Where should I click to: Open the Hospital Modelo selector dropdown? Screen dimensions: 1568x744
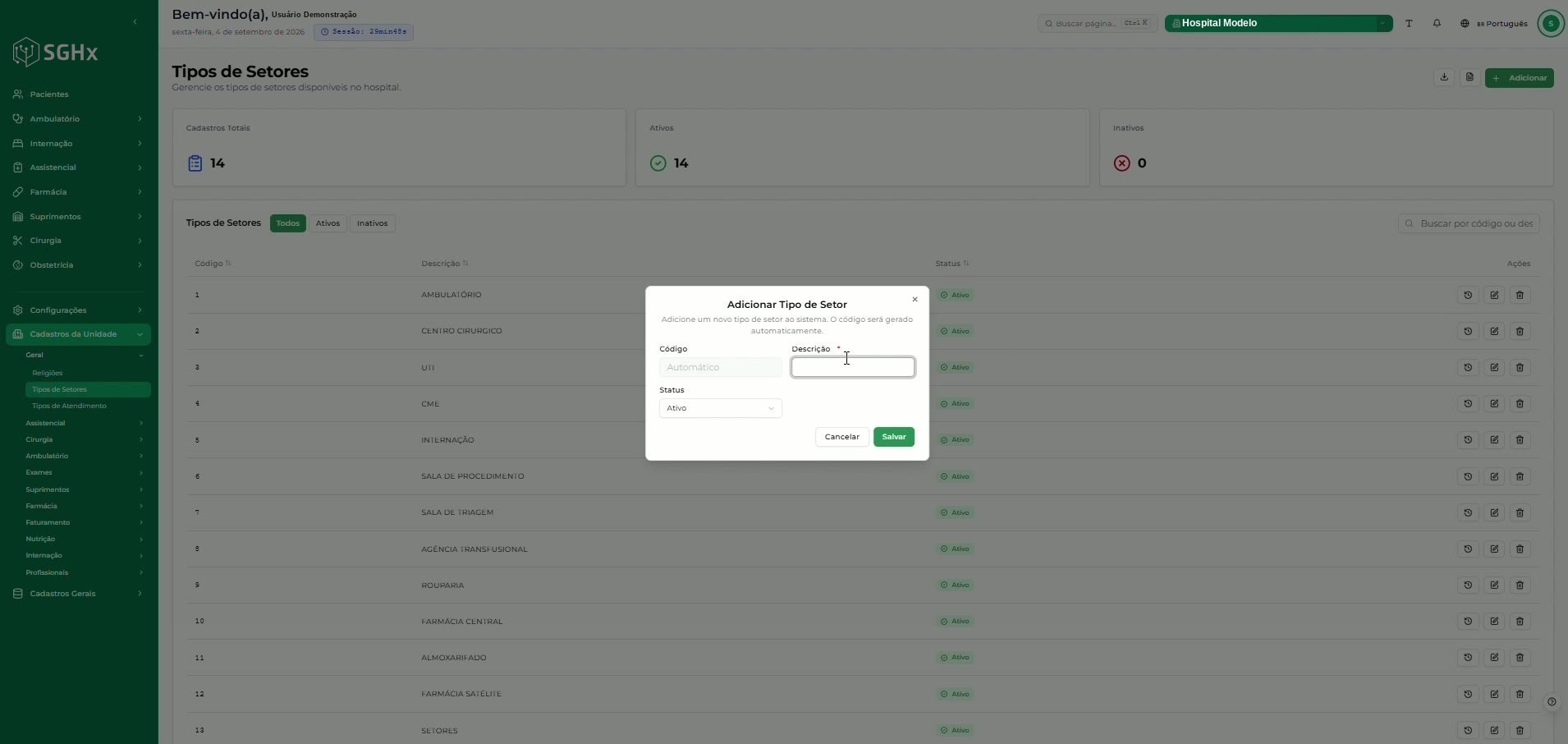click(1278, 23)
